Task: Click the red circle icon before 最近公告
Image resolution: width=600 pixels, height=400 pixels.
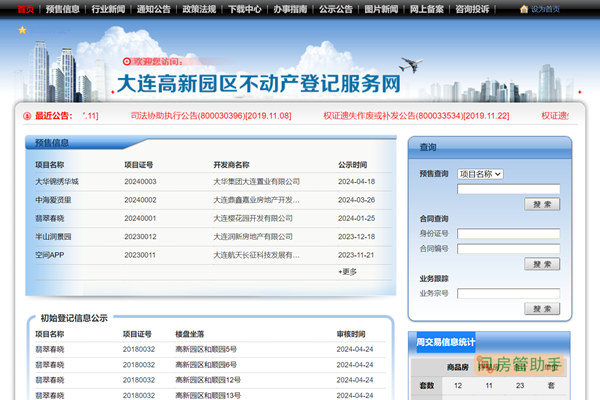Action: point(27,116)
